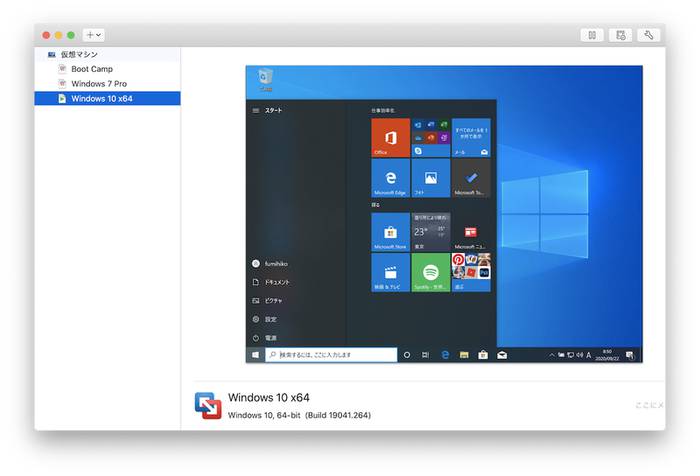This screenshot has height=476, width=700.
Task: Open the add virtual machine plus dropdown
Action: click(x=94, y=35)
